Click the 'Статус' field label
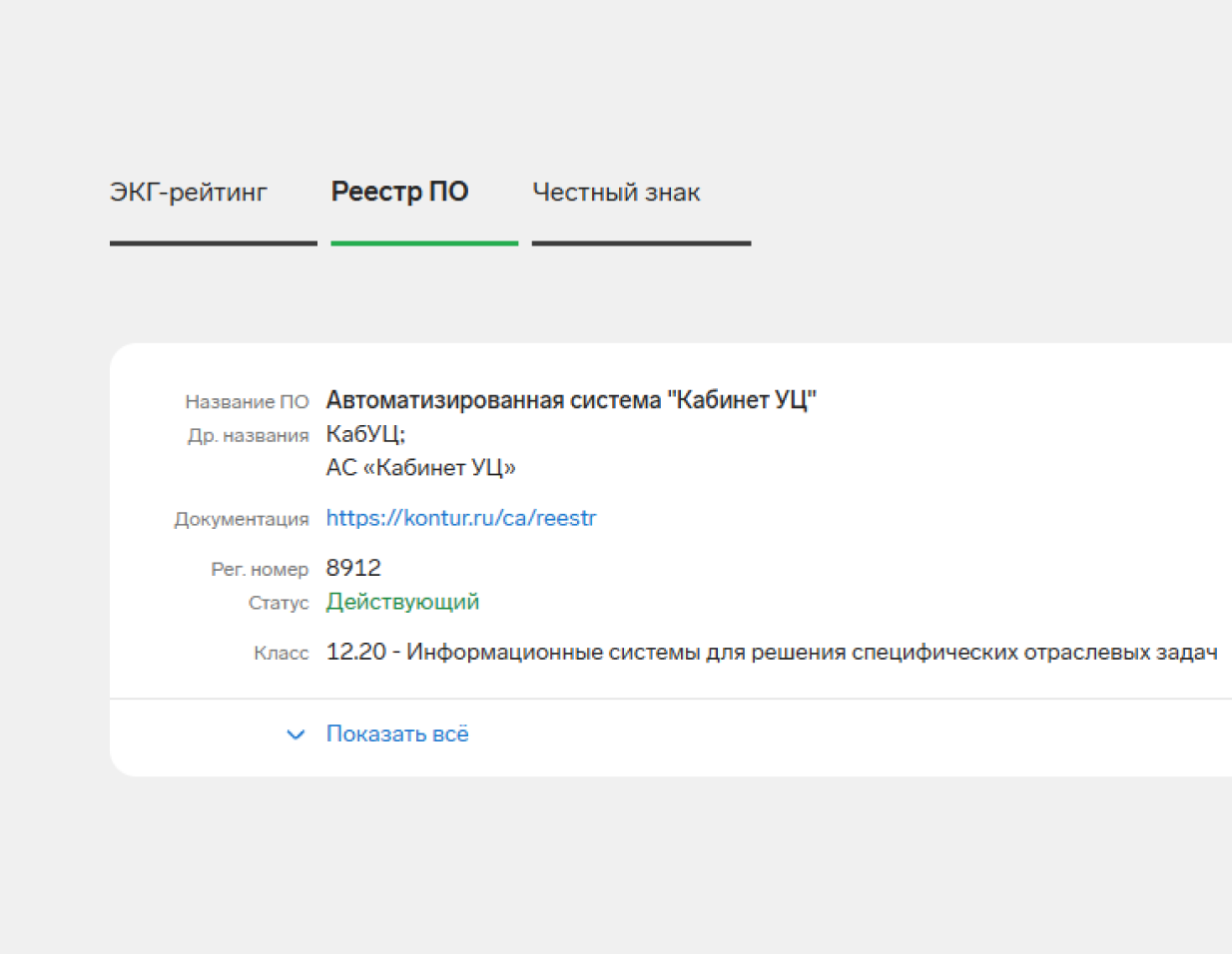1232x954 pixels. (279, 604)
